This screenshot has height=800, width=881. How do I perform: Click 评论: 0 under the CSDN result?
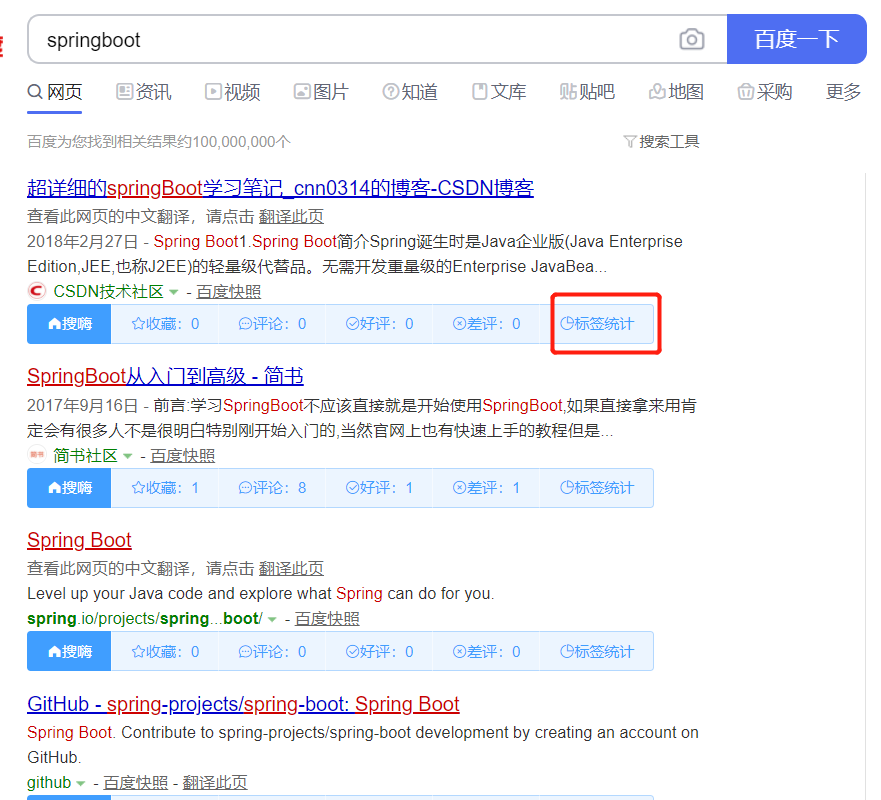(x=272, y=324)
